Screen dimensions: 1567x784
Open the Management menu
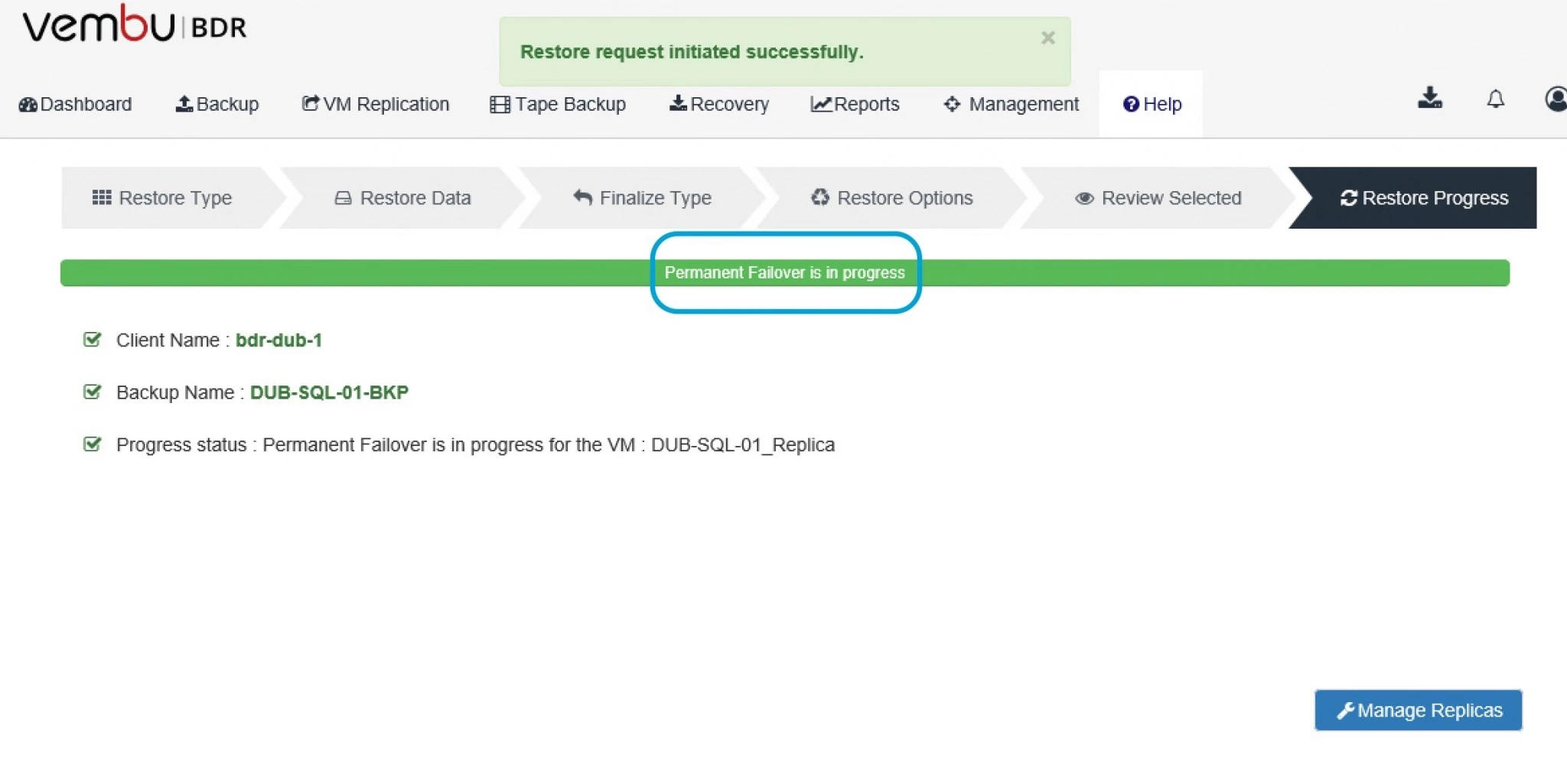pos(1011,104)
